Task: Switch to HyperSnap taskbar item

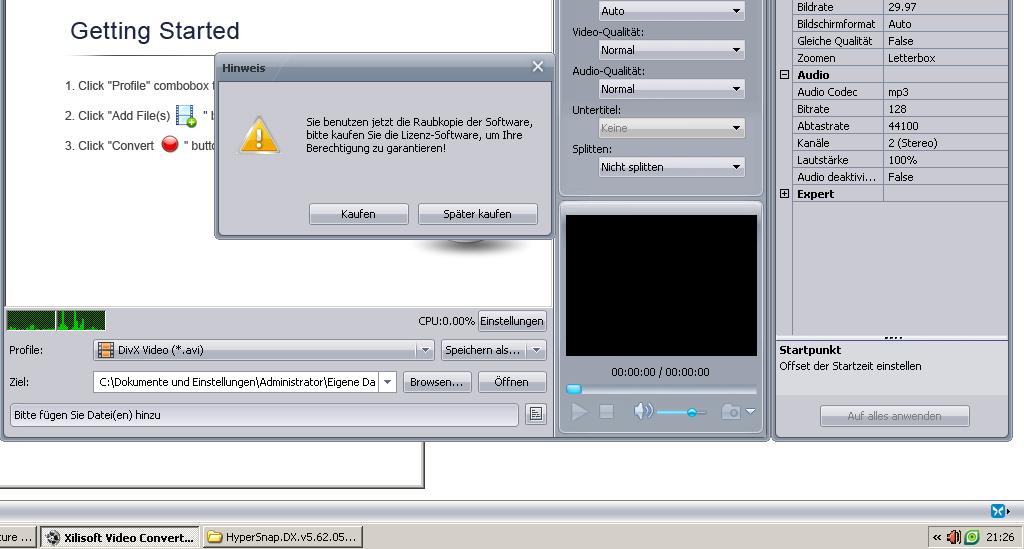Action: [x=282, y=537]
